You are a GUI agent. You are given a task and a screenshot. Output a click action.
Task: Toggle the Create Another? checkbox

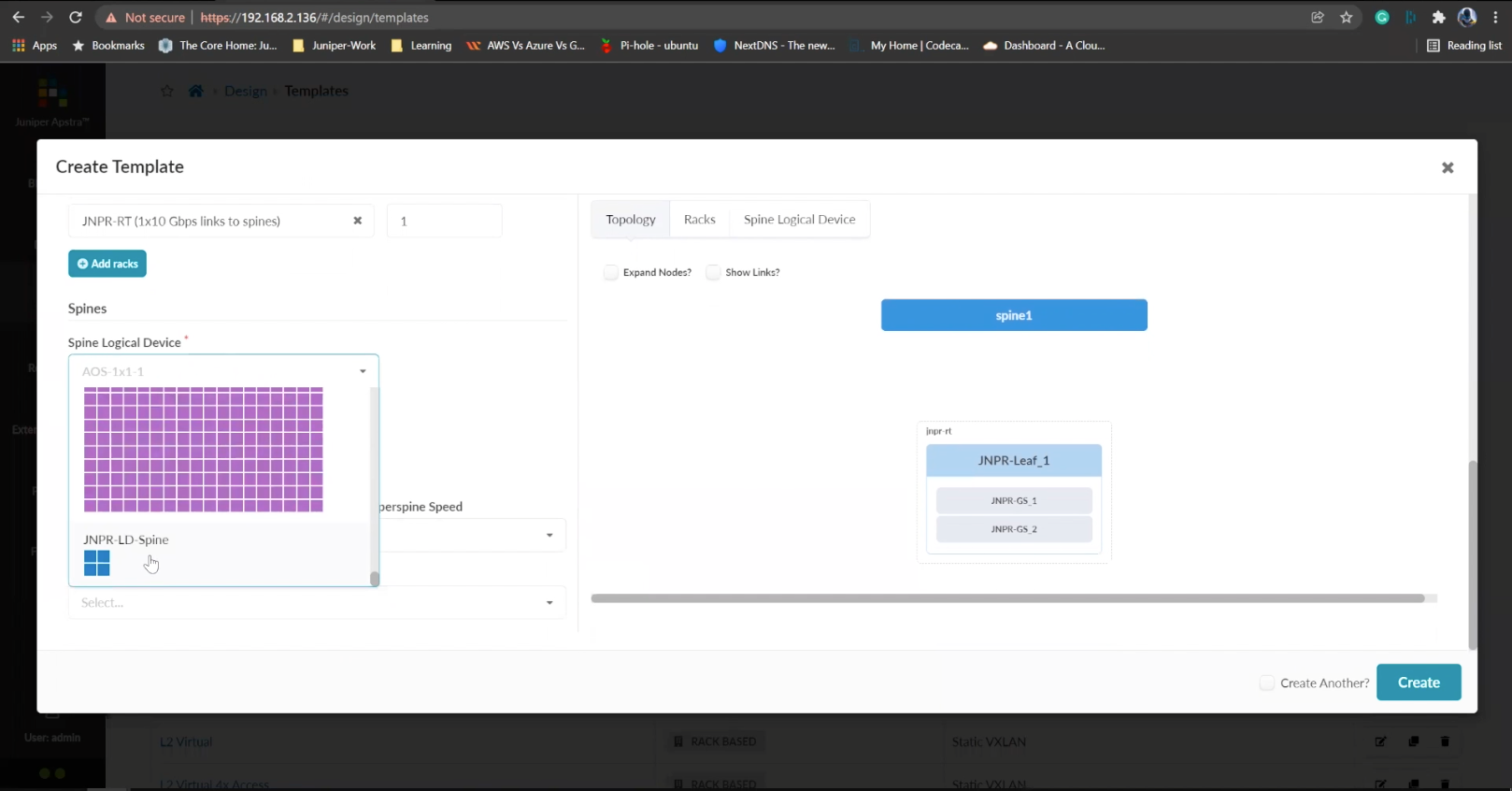pyautogui.click(x=1267, y=683)
